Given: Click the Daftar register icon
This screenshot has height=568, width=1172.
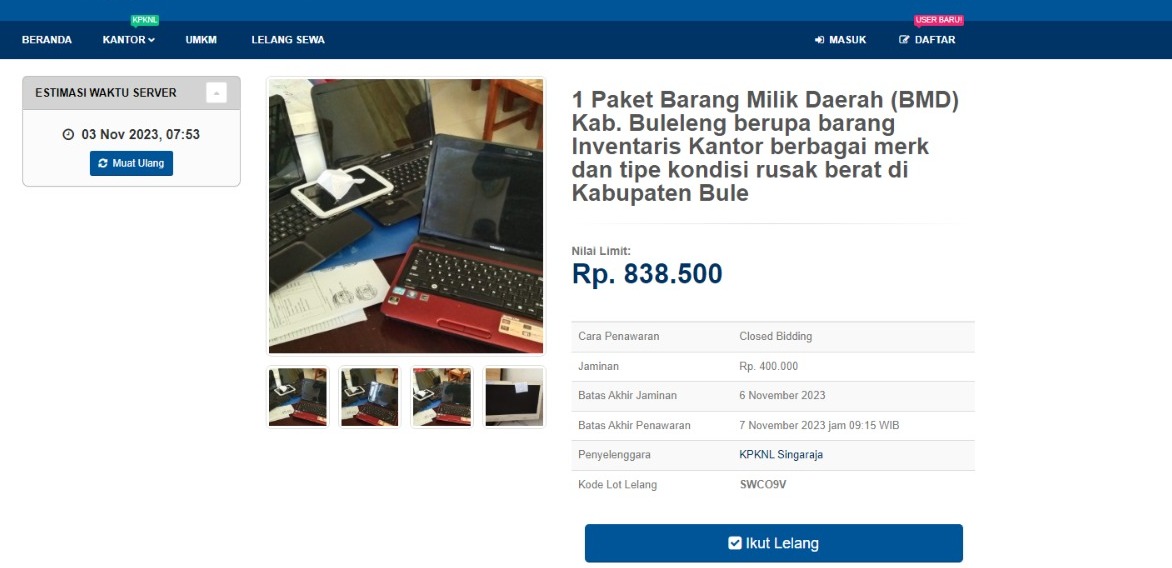Looking at the screenshot, I should point(904,40).
